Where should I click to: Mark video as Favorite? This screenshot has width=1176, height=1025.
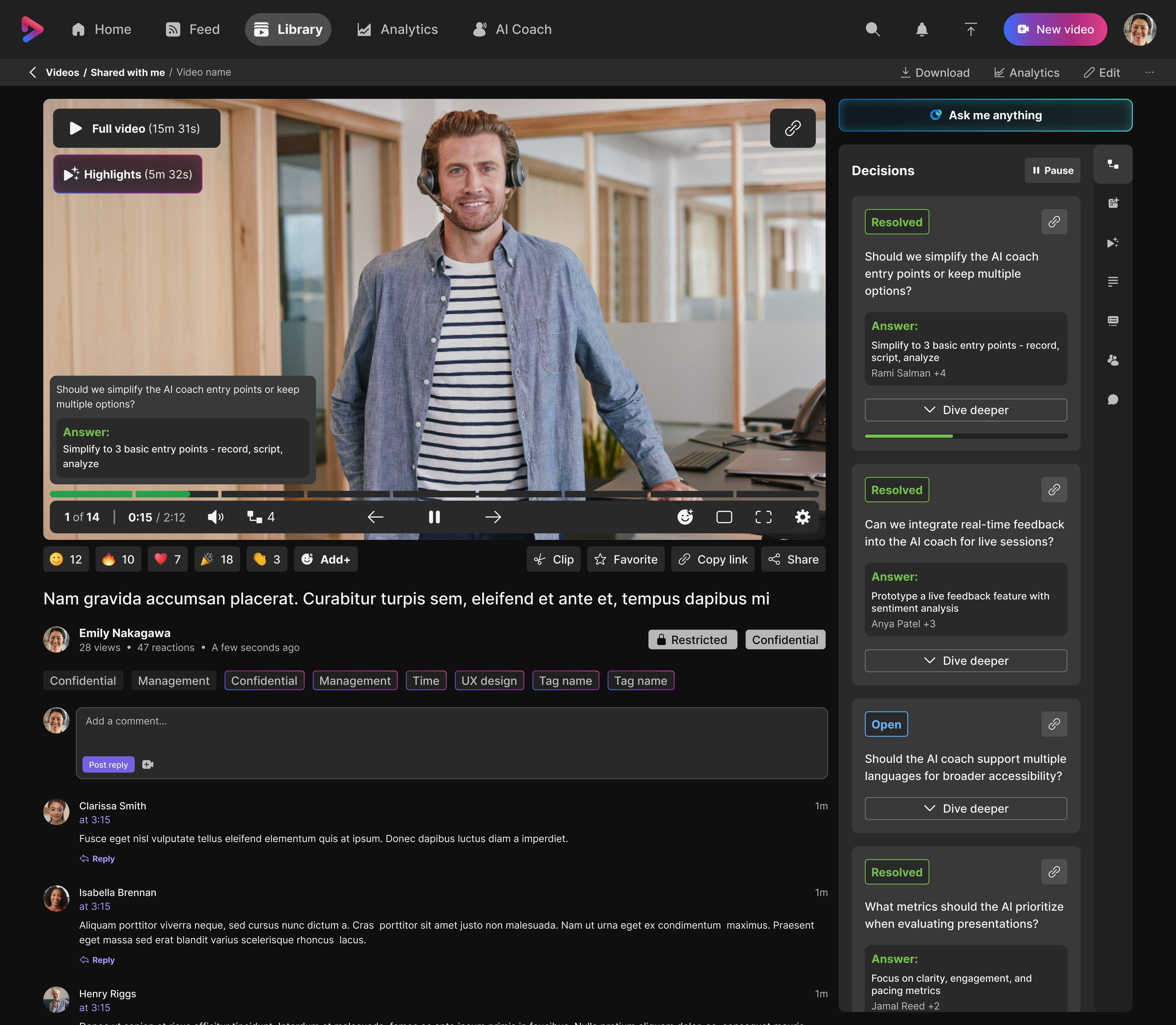[626, 559]
